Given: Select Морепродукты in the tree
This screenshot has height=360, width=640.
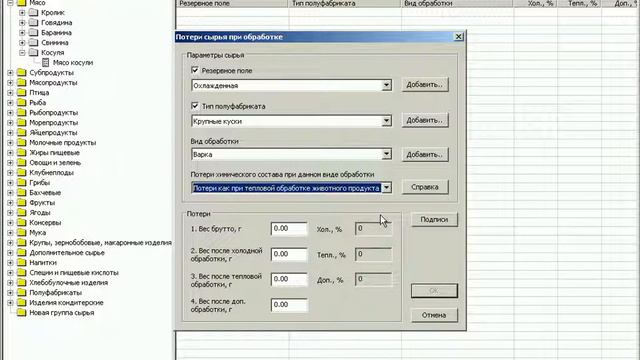Looking at the screenshot, I should click(53, 122).
